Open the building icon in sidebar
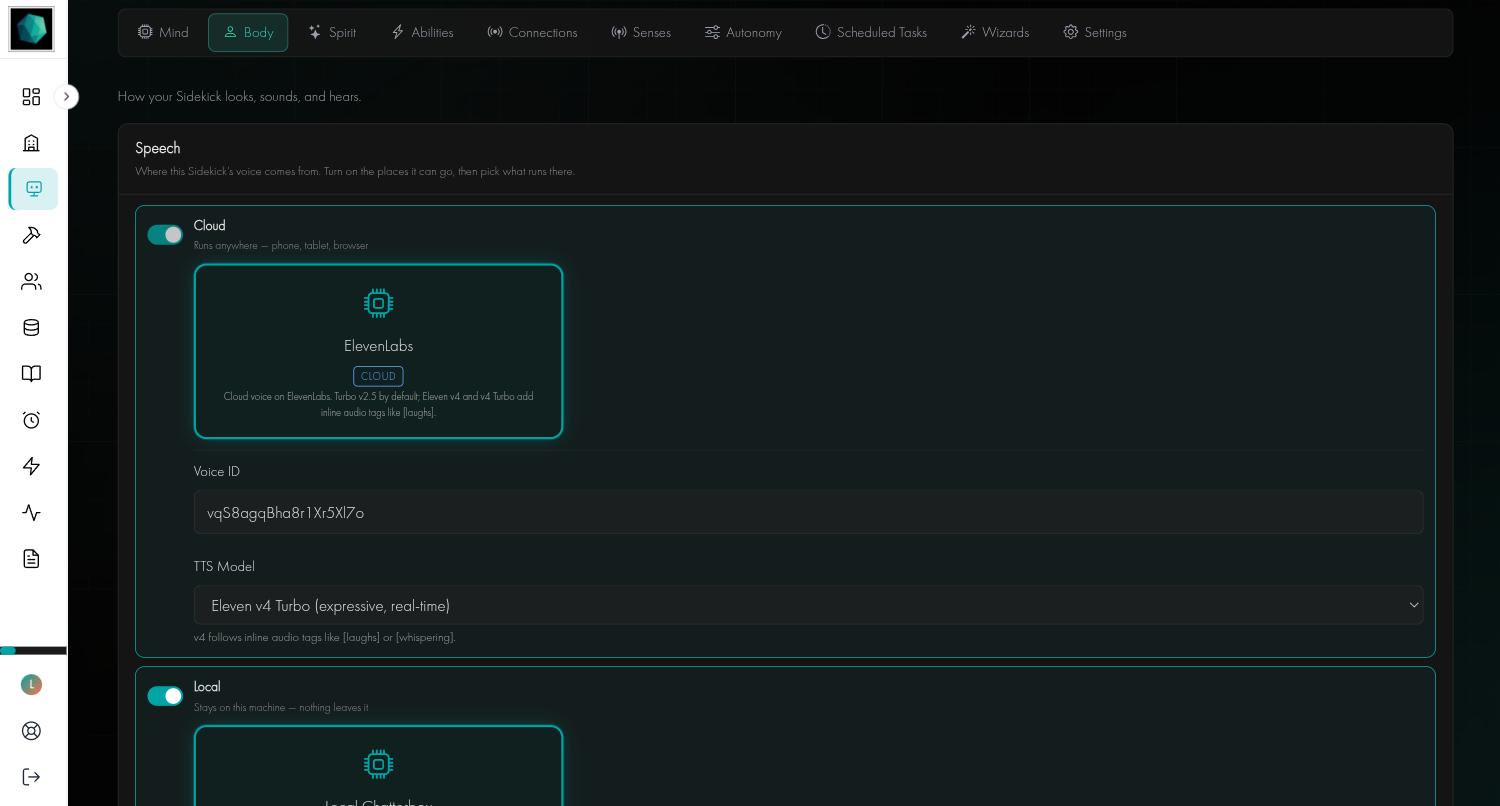Viewport: 1500px width, 806px height. tap(31, 143)
